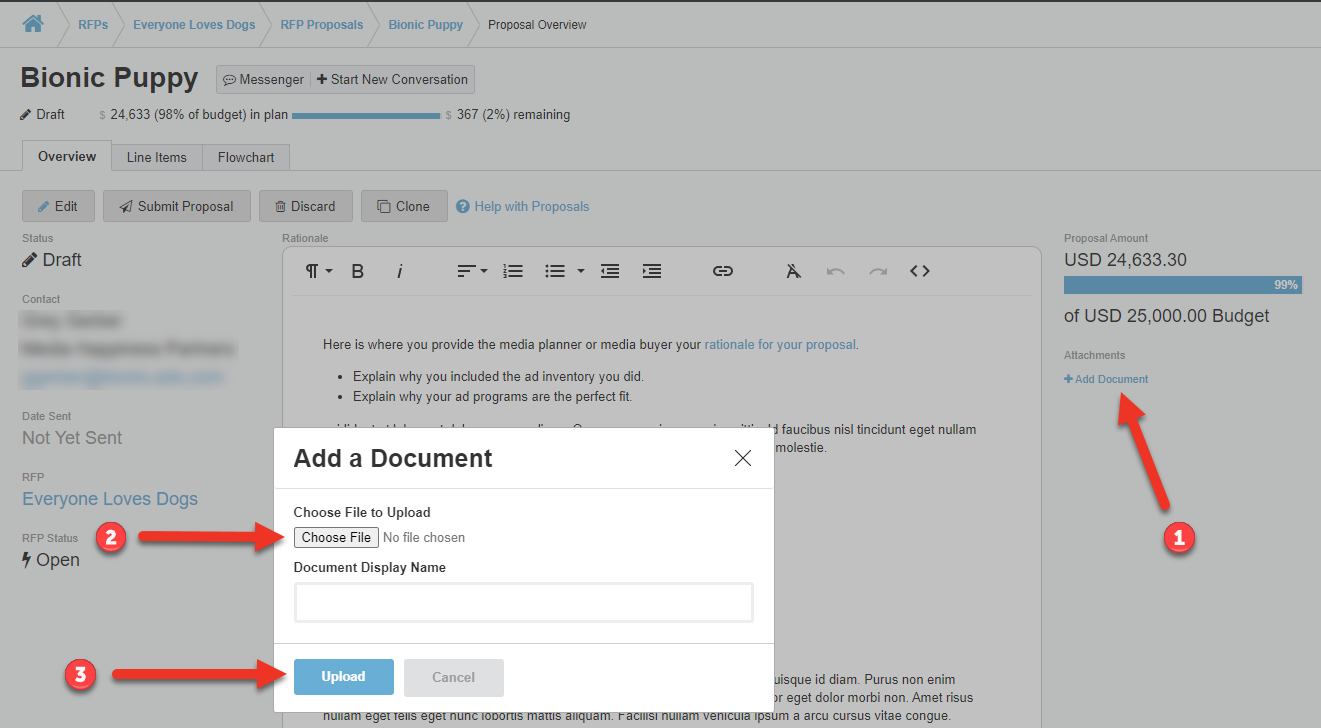
Task: Switch to the Line Items tab
Action: (x=156, y=157)
